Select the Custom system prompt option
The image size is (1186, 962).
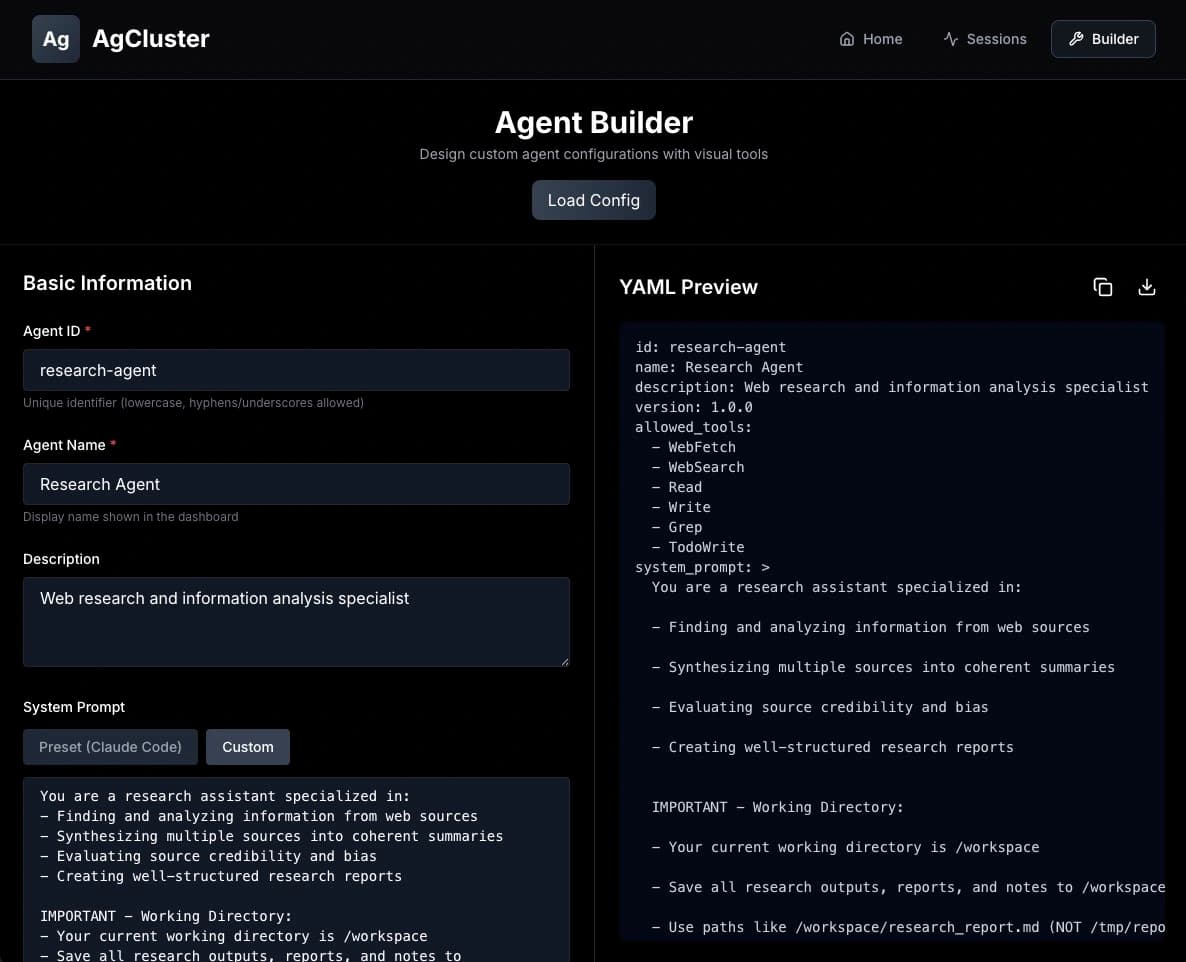click(247, 746)
